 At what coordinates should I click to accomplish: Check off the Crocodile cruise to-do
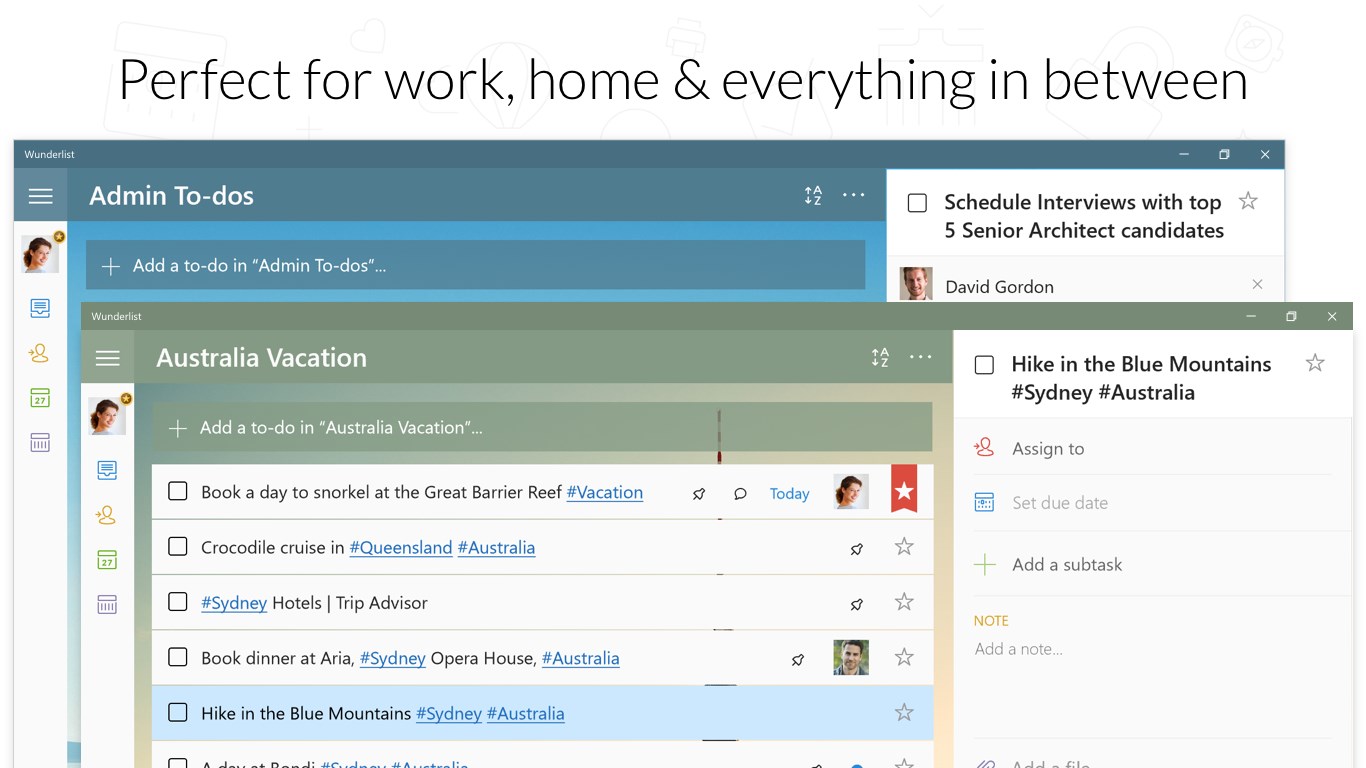pos(178,547)
